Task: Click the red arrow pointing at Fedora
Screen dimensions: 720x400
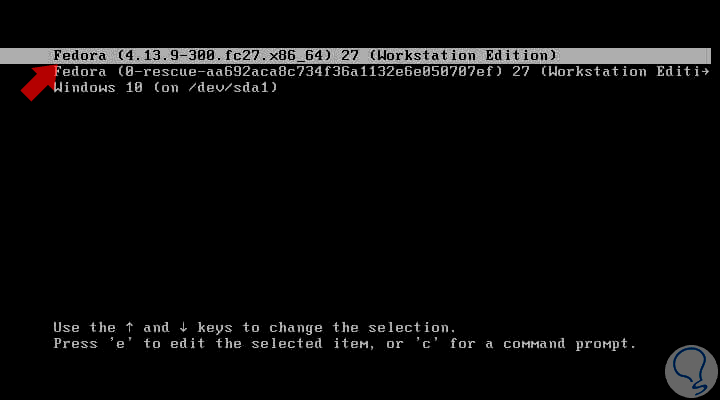Action: pyautogui.click(x=39, y=83)
